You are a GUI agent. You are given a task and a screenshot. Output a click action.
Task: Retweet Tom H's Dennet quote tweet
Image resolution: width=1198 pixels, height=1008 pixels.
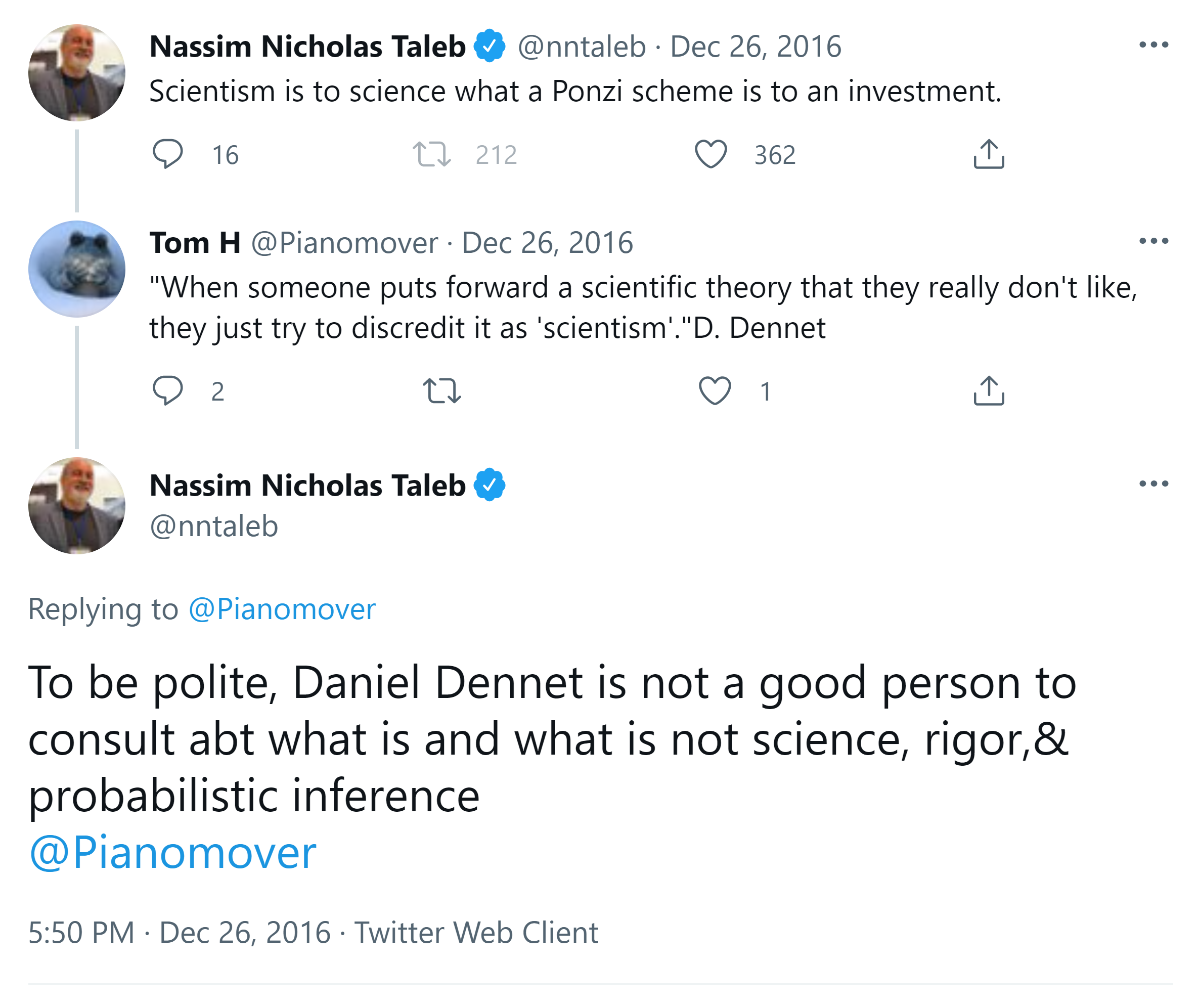441,391
